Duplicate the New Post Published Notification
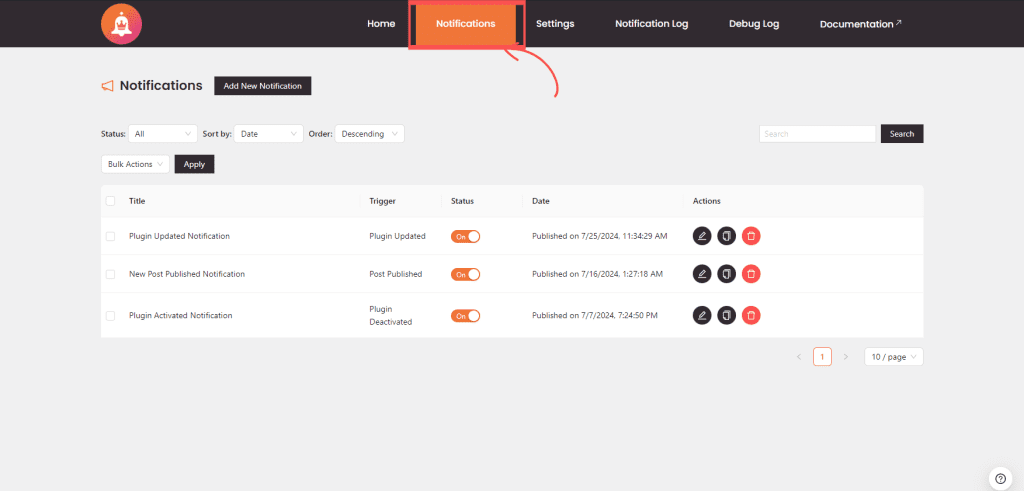Viewport: 1024px width, 491px height. click(x=727, y=274)
